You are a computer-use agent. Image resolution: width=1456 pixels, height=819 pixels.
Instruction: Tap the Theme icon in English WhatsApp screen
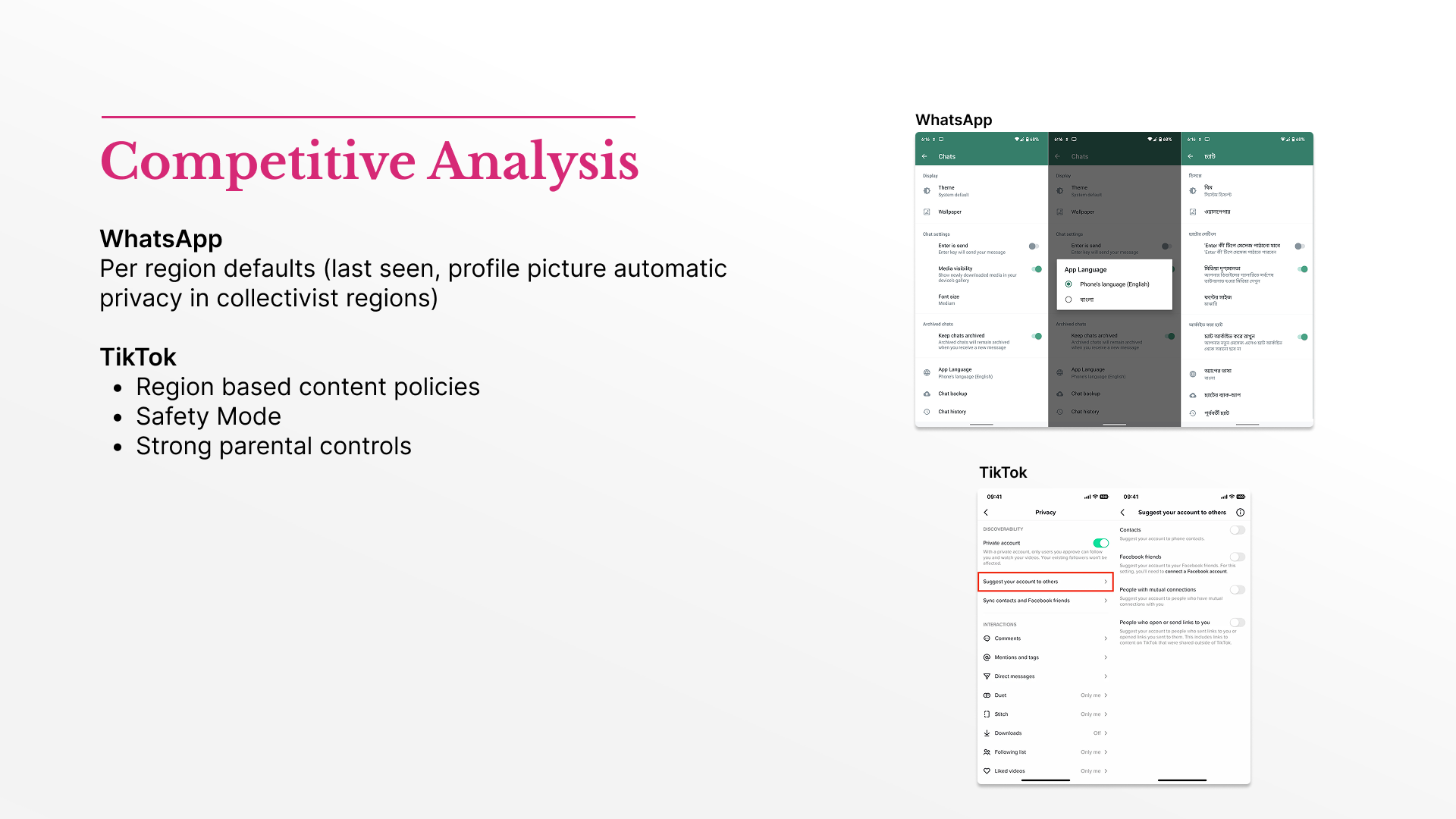927,191
